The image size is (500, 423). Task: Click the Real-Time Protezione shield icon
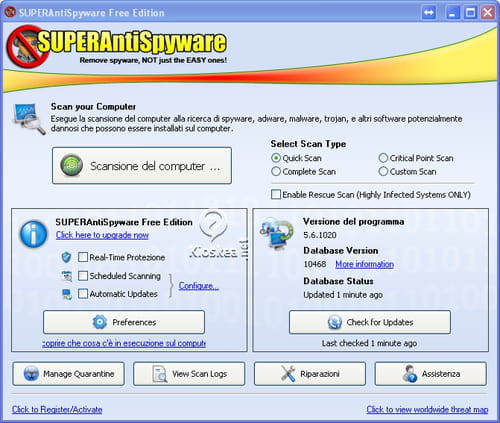(66, 257)
